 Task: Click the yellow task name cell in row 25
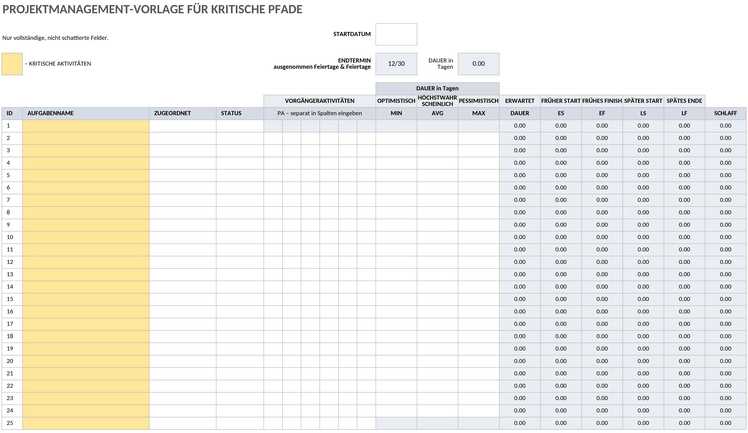click(86, 423)
